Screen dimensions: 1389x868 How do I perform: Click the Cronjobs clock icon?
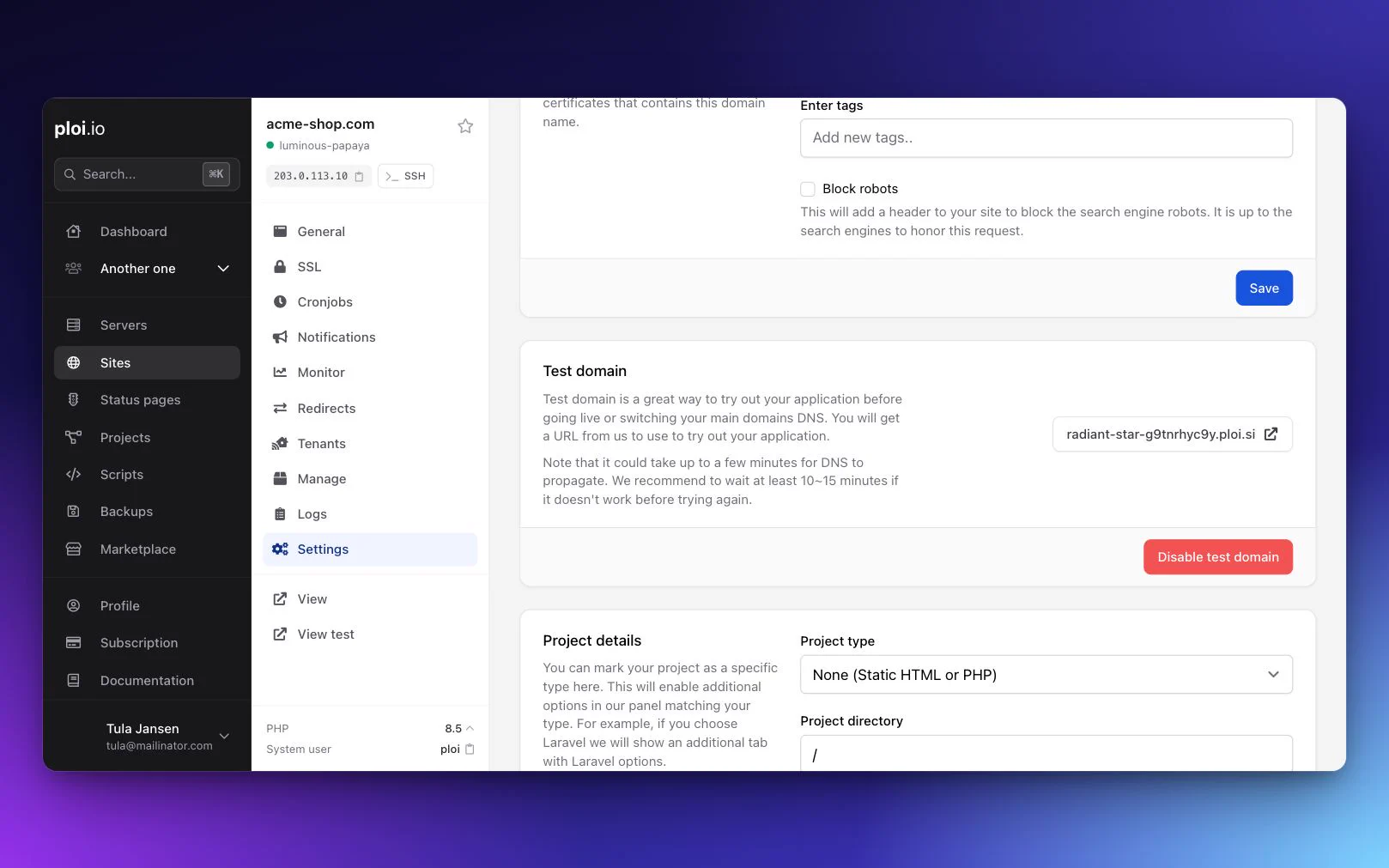pos(280,302)
